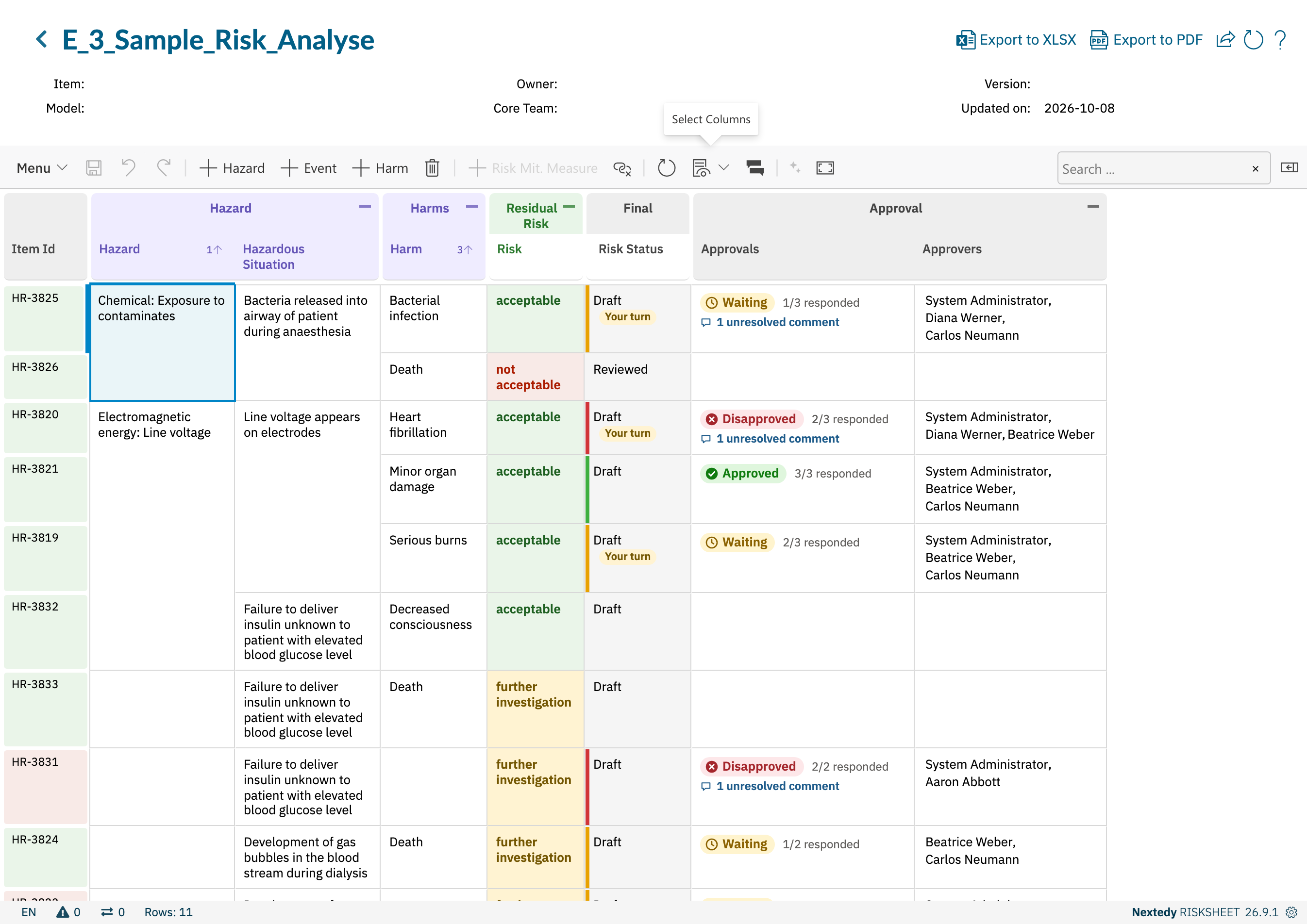
Task: Click the Reviewed status cell for HR-3826
Action: (x=637, y=377)
